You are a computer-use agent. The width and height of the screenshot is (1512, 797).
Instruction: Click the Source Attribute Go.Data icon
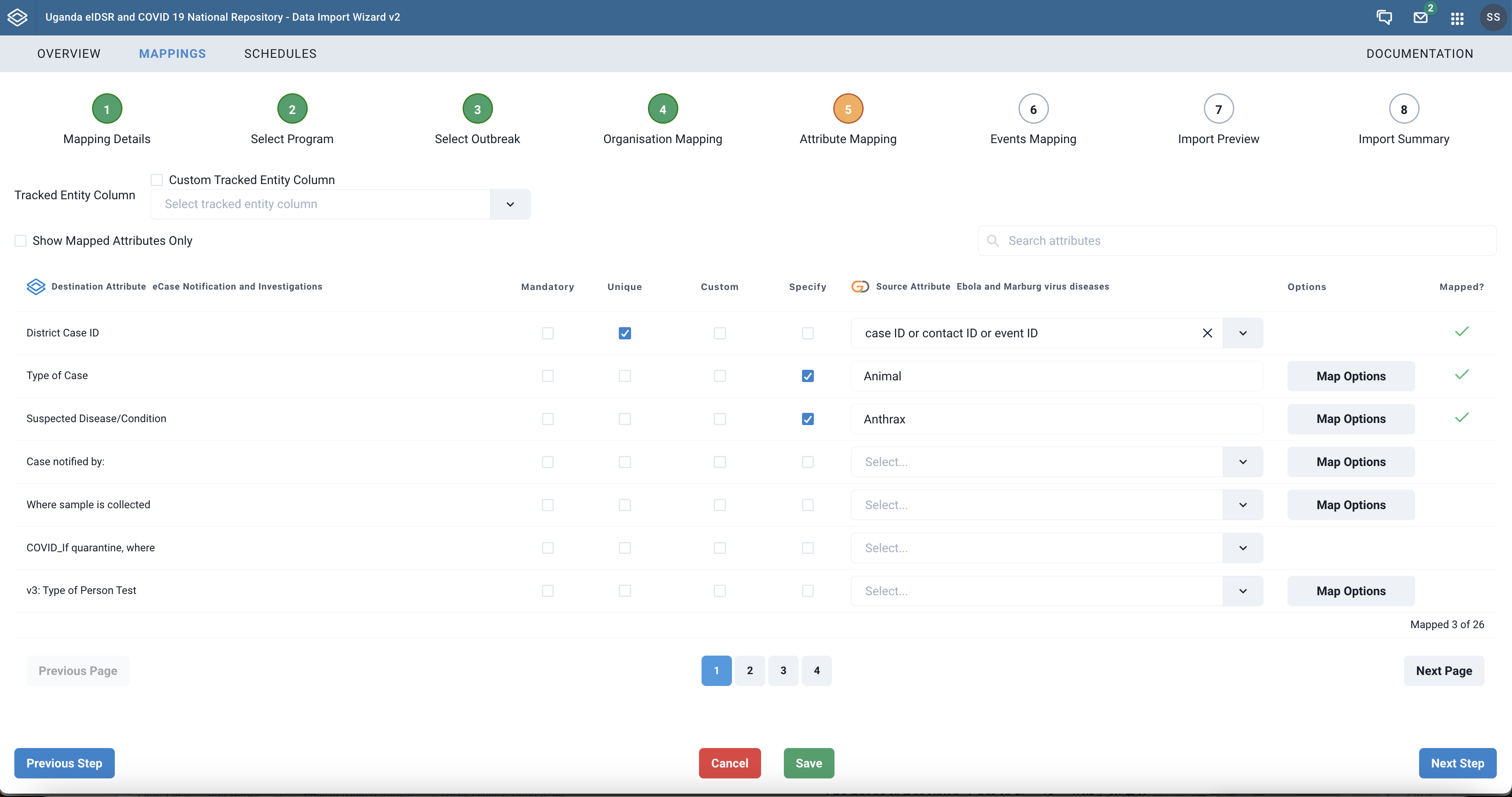pos(860,286)
